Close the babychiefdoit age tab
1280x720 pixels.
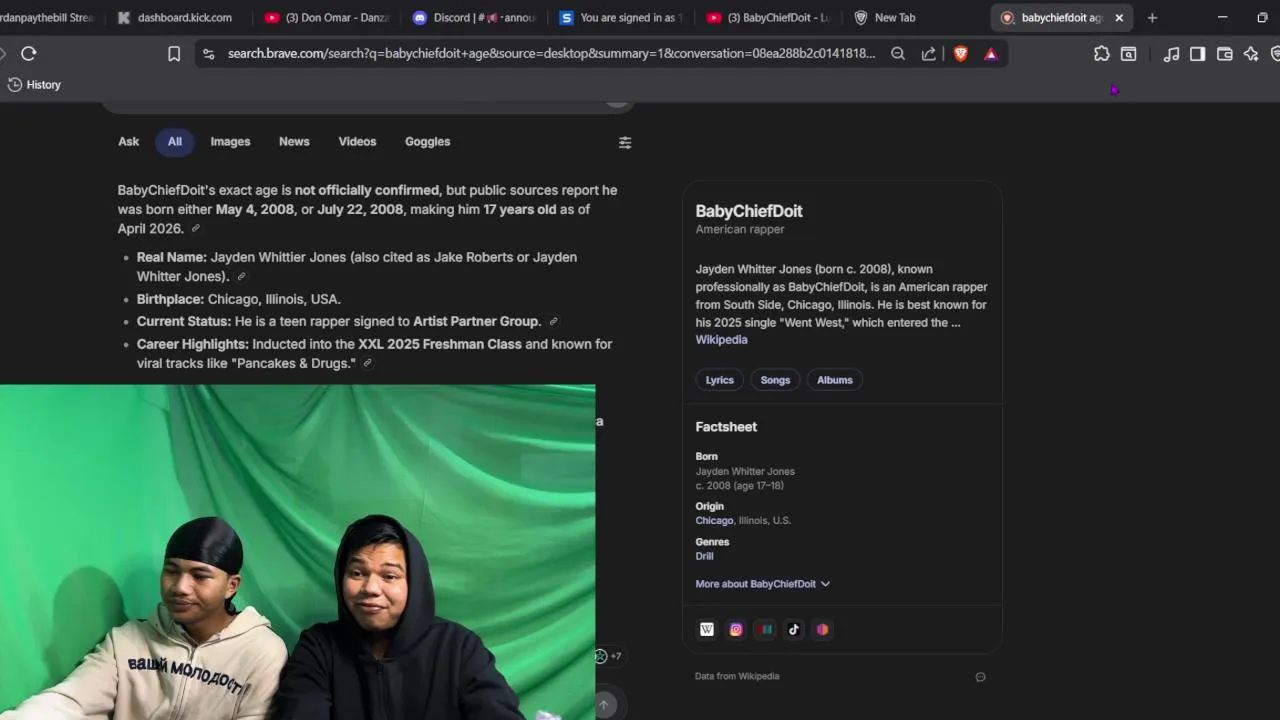click(x=1119, y=18)
